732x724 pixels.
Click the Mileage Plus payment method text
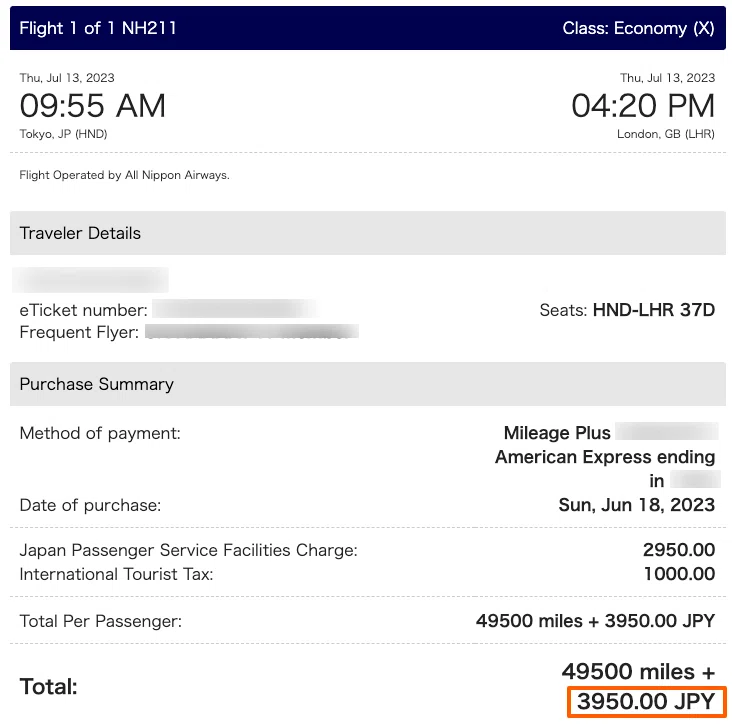pyautogui.click(x=557, y=433)
